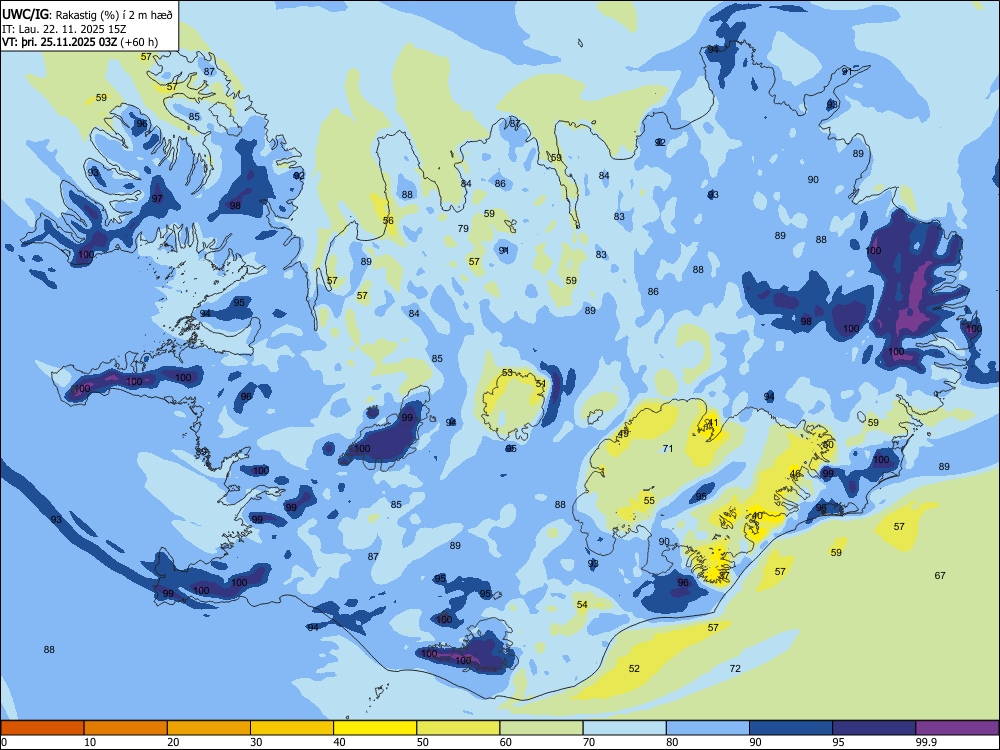
Task: Pick the 60–70 light green legend swatch
Action: pyautogui.click(x=541, y=728)
